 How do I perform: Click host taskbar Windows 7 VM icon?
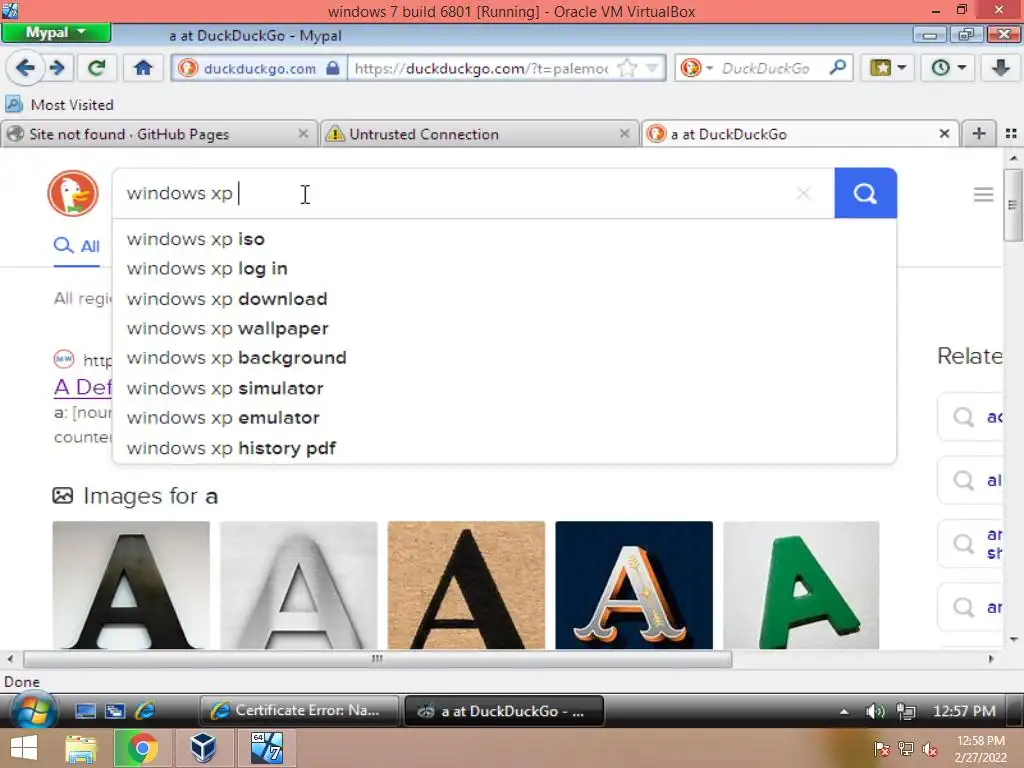pos(267,748)
